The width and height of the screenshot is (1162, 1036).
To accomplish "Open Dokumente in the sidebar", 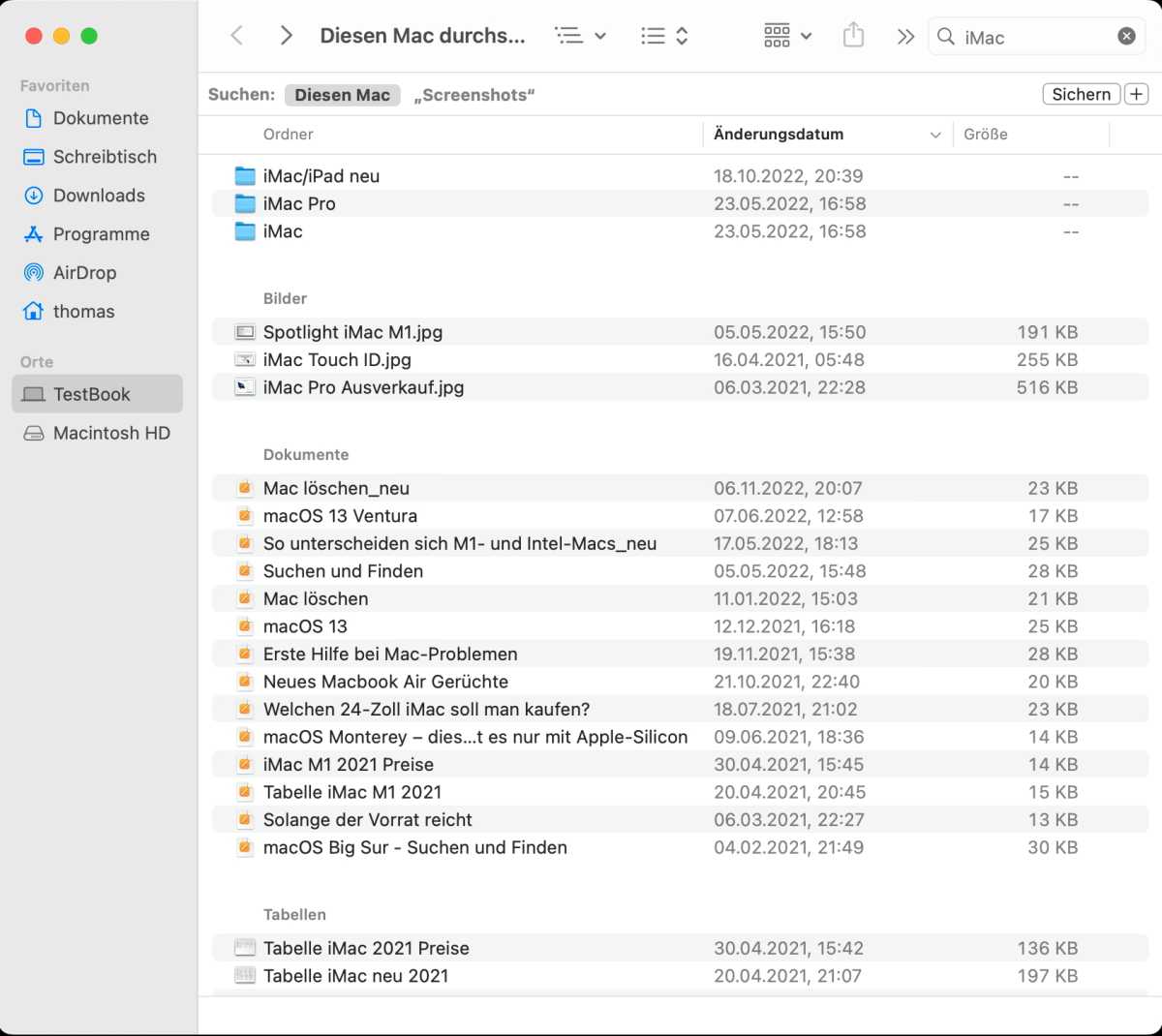I will (x=97, y=118).
